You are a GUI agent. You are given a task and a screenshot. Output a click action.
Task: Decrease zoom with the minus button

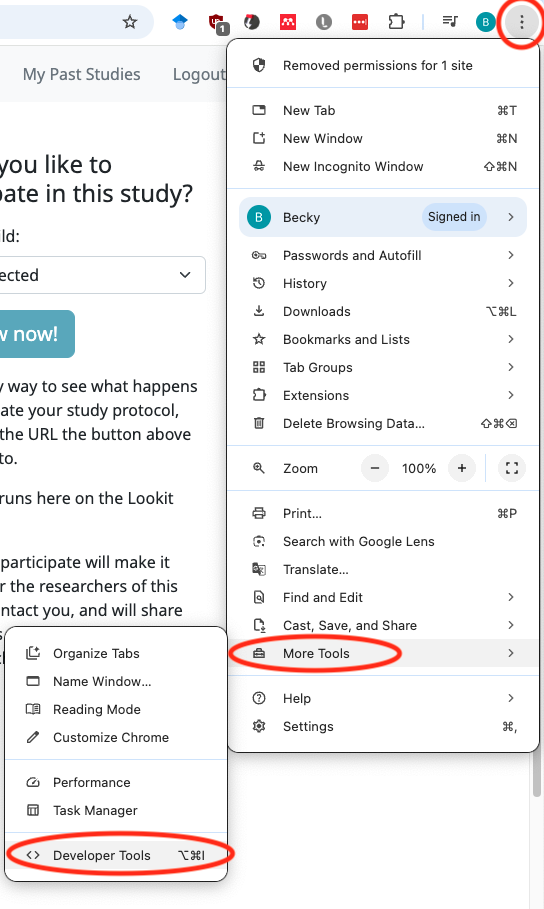pos(375,468)
